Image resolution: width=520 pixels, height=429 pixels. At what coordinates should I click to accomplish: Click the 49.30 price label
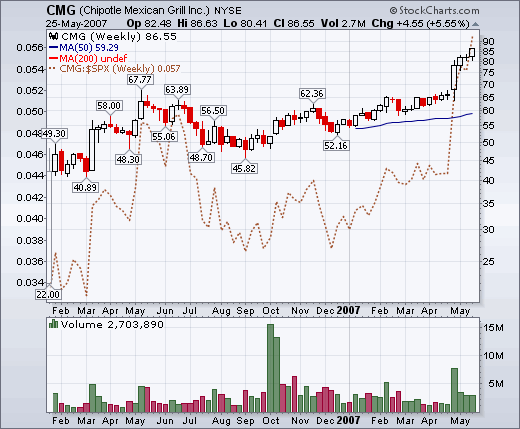54,134
